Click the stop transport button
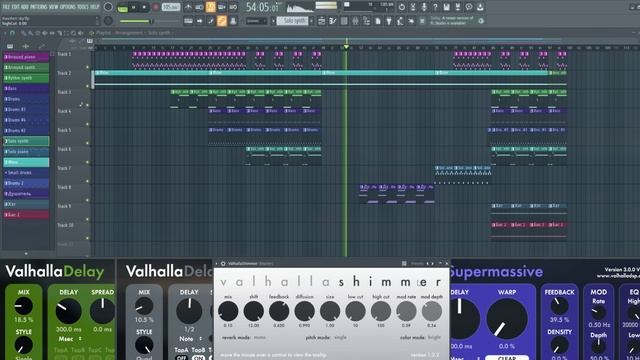 pyautogui.click(x=144, y=7)
